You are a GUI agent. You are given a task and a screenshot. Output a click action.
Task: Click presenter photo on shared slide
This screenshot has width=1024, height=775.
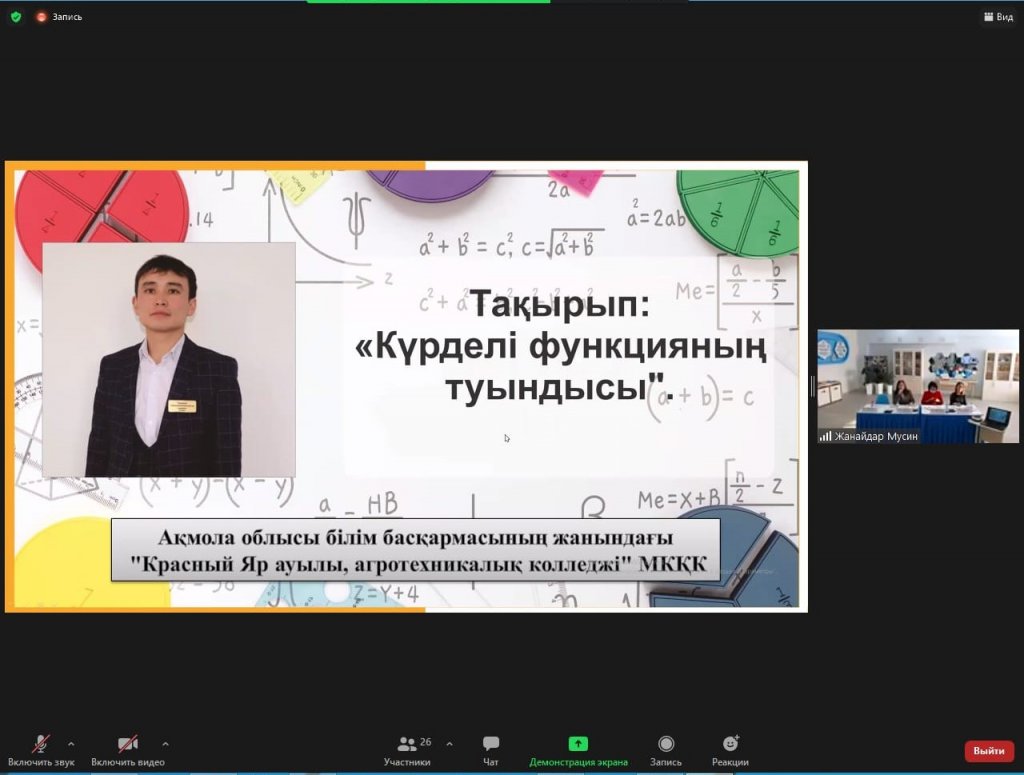pyautogui.click(x=168, y=360)
